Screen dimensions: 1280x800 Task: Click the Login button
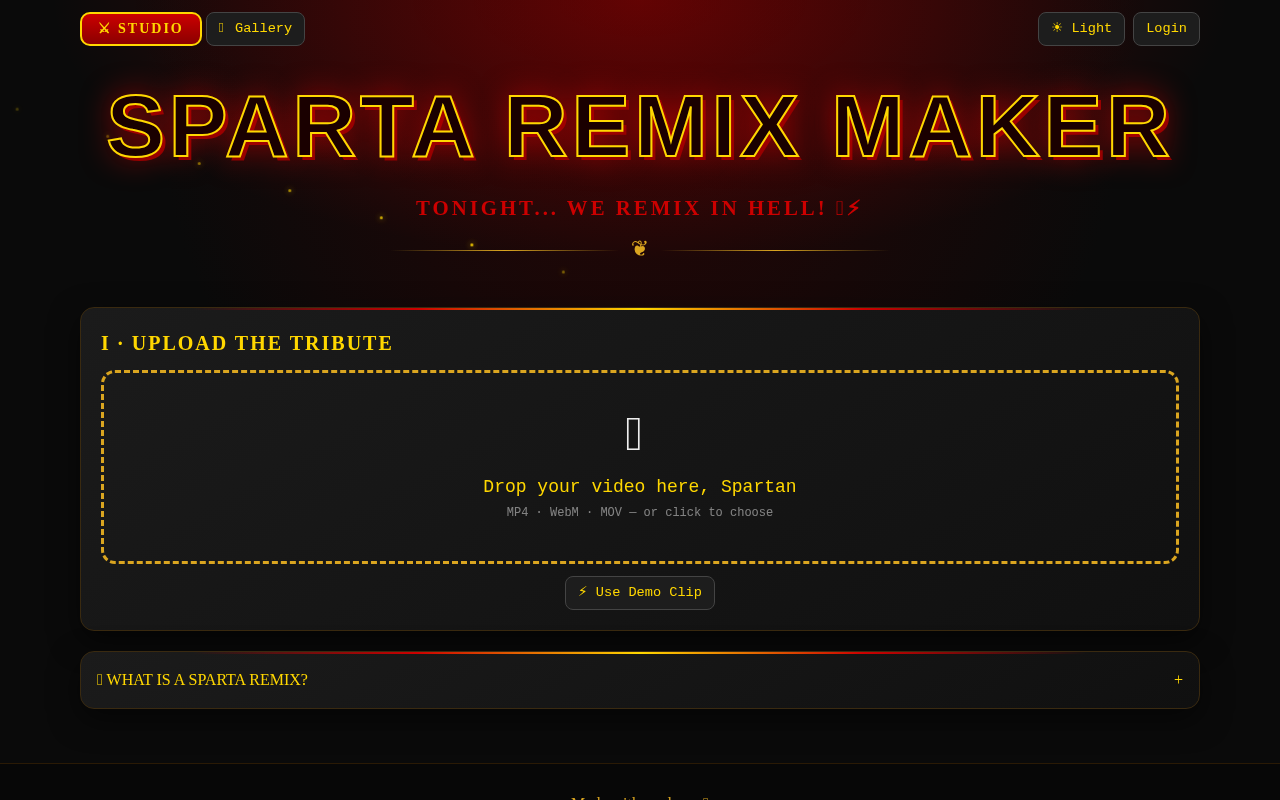(x=1166, y=29)
